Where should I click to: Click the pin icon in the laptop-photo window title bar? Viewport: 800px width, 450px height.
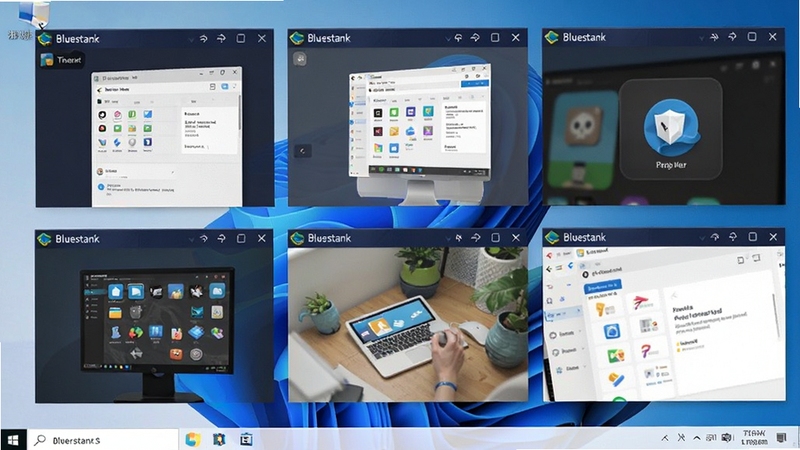pyautogui.click(x=459, y=238)
